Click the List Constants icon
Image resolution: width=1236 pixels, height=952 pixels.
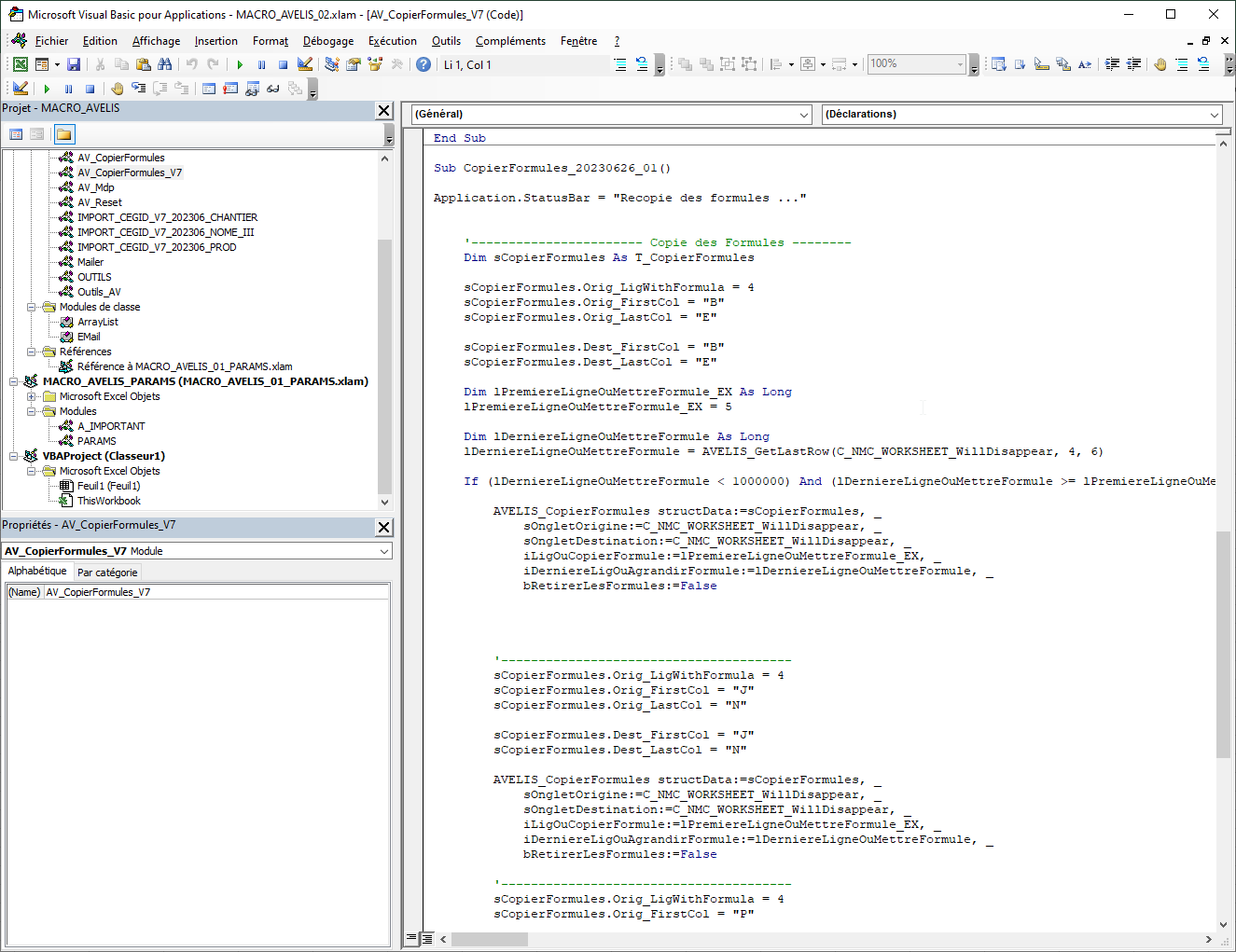coord(1020,64)
